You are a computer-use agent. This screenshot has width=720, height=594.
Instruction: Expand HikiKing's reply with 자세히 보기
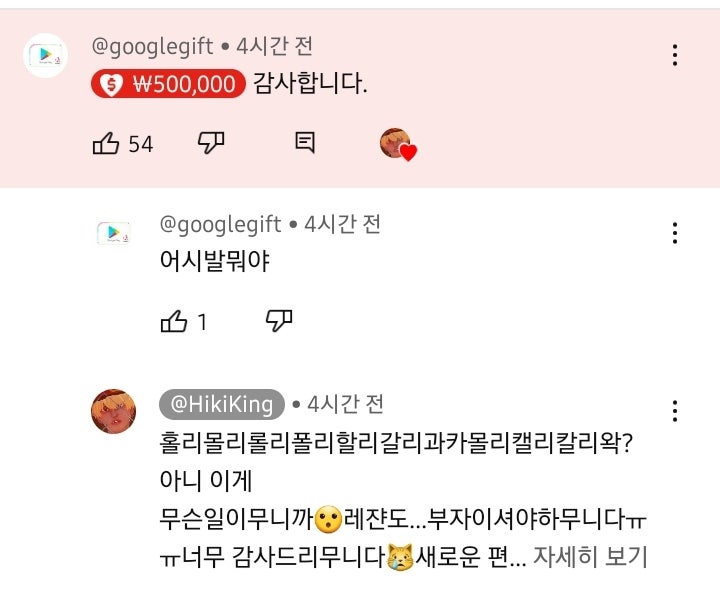click(589, 556)
